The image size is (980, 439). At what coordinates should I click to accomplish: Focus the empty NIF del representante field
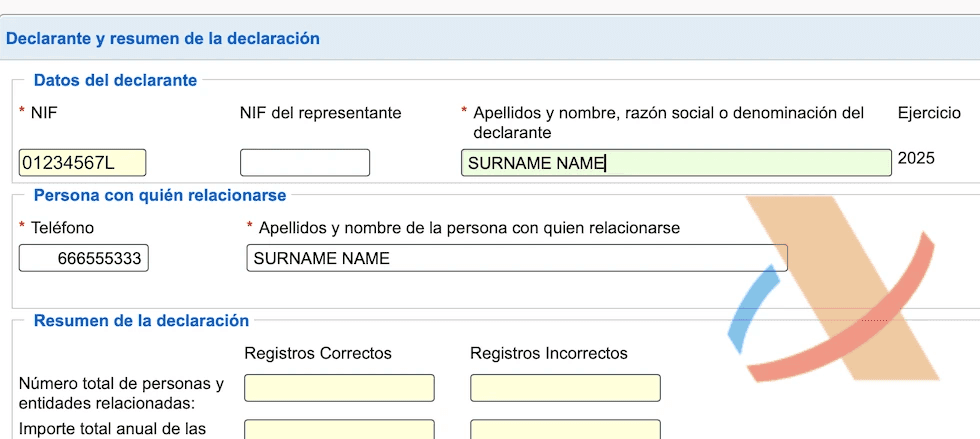(305, 163)
